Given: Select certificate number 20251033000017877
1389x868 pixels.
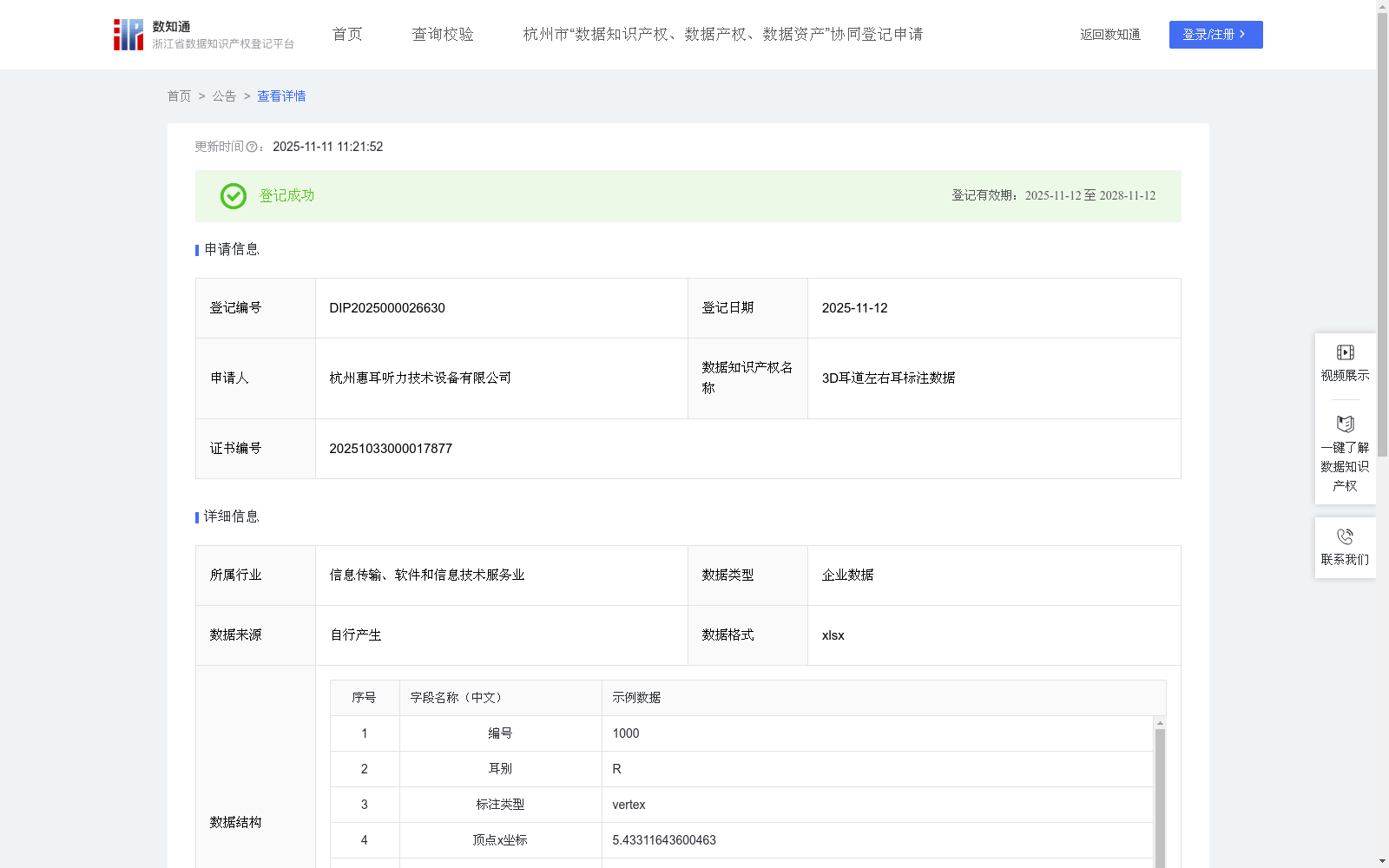Looking at the screenshot, I should click(x=391, y=449).
